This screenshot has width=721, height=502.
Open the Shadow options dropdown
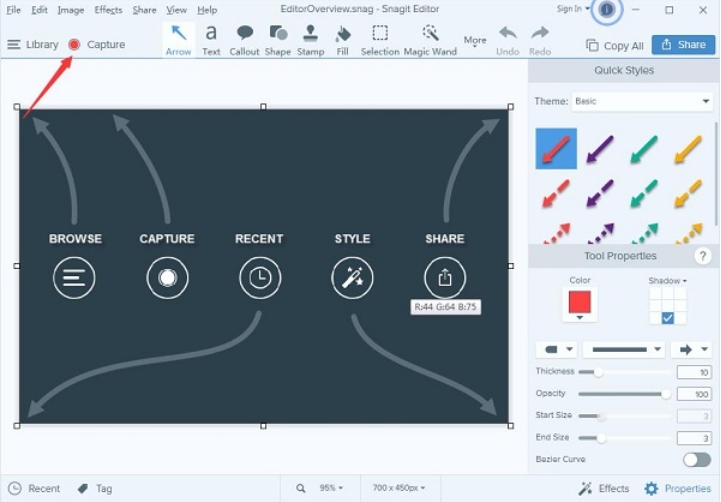(x=667, y=280)
